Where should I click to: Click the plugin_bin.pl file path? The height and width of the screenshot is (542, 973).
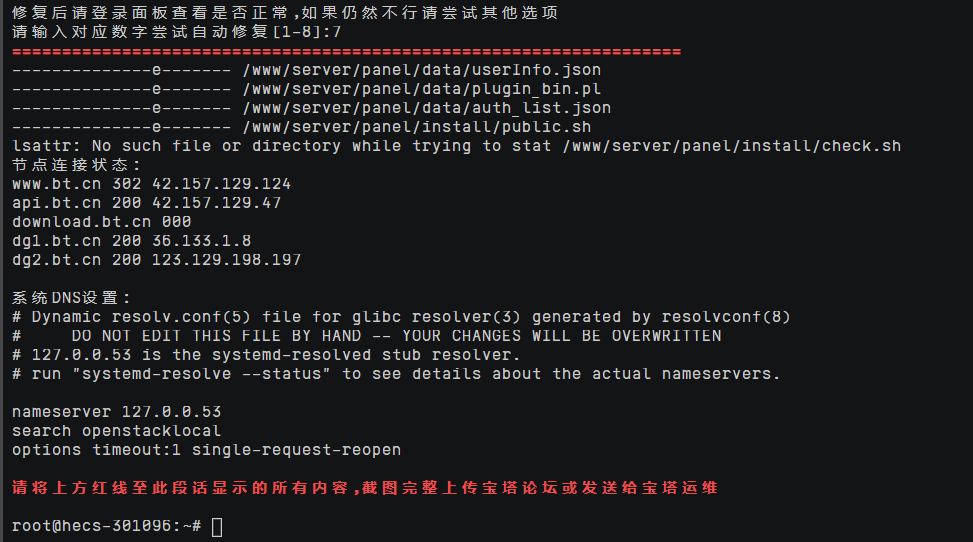click(x=422, y=89)
